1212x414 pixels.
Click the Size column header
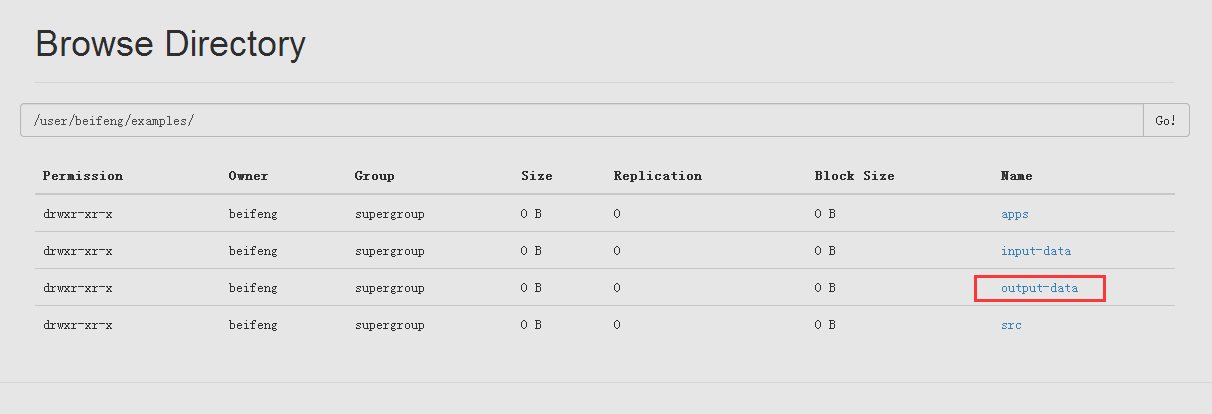(536, 176)
